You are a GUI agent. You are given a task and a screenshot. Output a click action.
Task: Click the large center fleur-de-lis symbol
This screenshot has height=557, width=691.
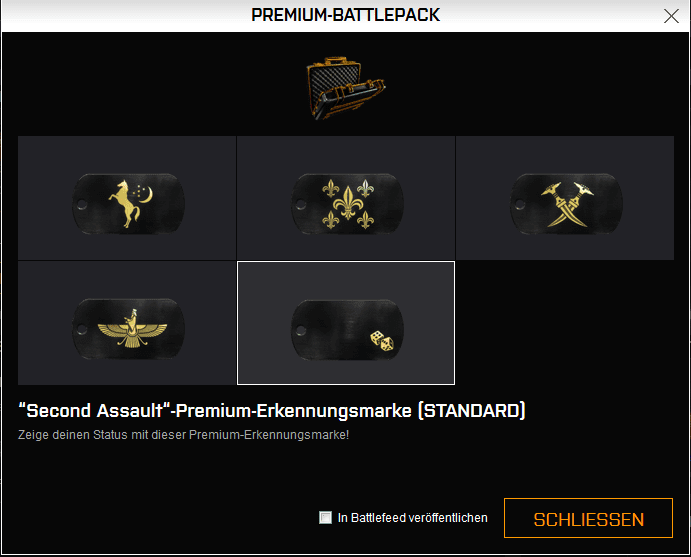click(x=345, y=200)
